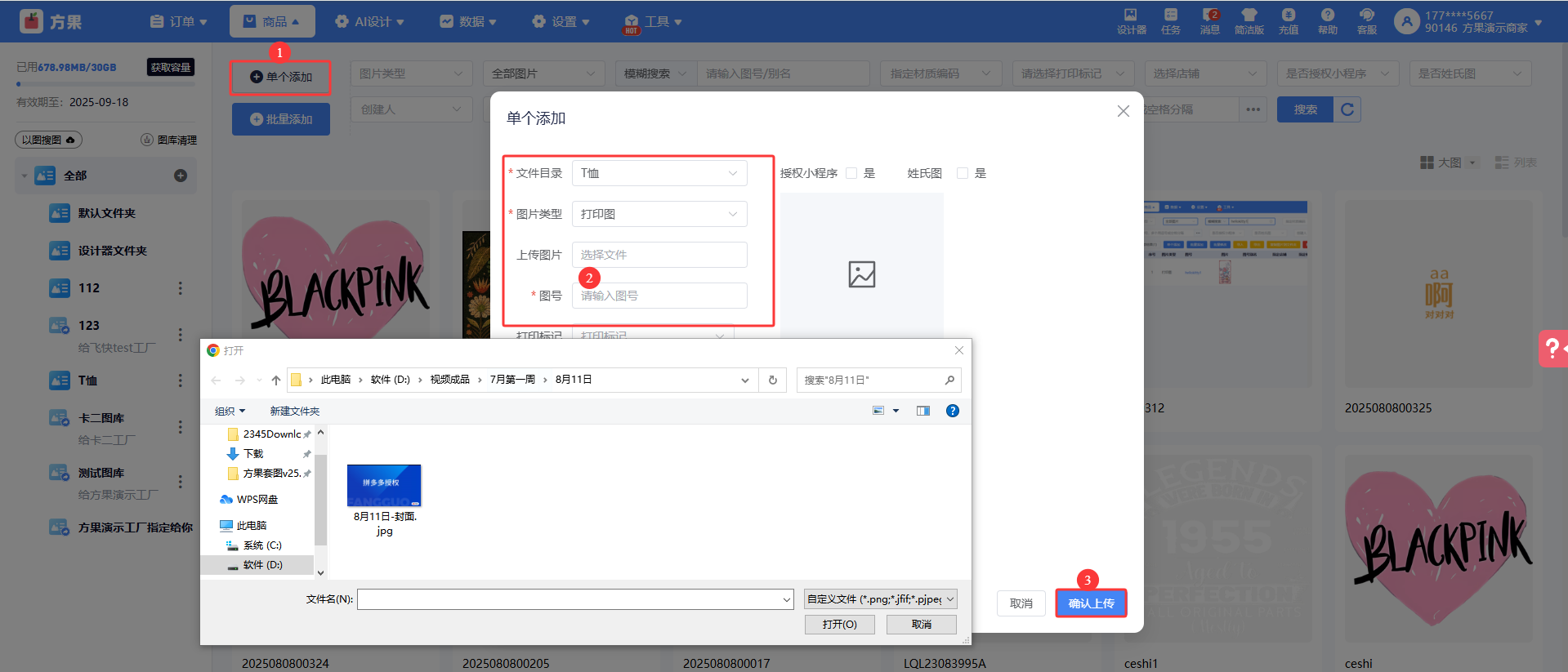Open the 商品 menu
Image resolution: width=1568 pixels, height=672 pixels.
272,21
